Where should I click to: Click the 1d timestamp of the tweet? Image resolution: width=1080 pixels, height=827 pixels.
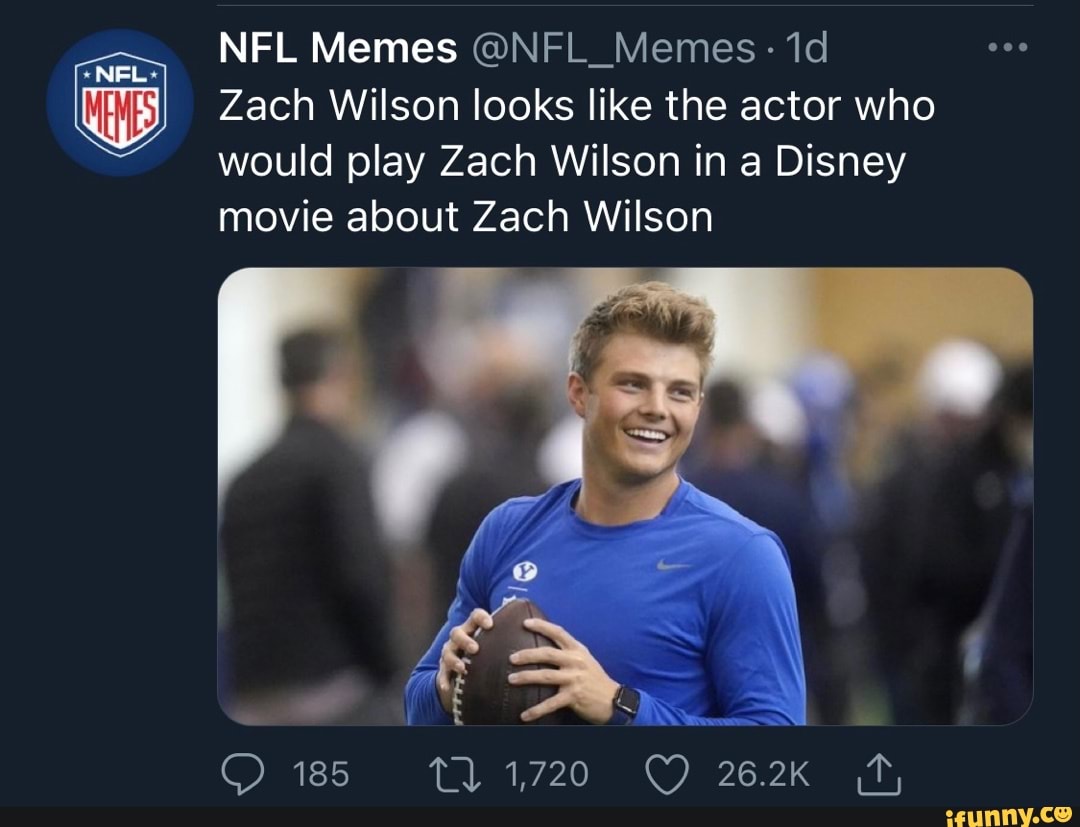pos(806,48)
